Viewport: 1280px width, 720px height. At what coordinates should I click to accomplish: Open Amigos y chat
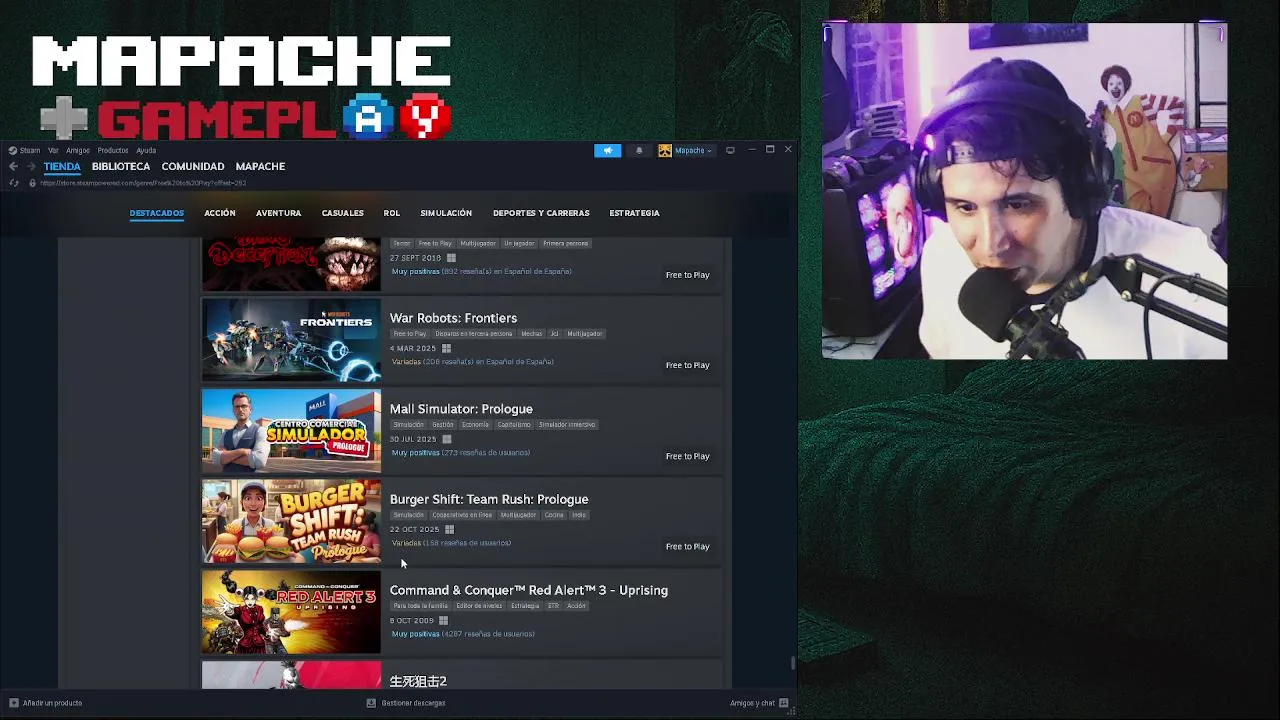(752, 703)
